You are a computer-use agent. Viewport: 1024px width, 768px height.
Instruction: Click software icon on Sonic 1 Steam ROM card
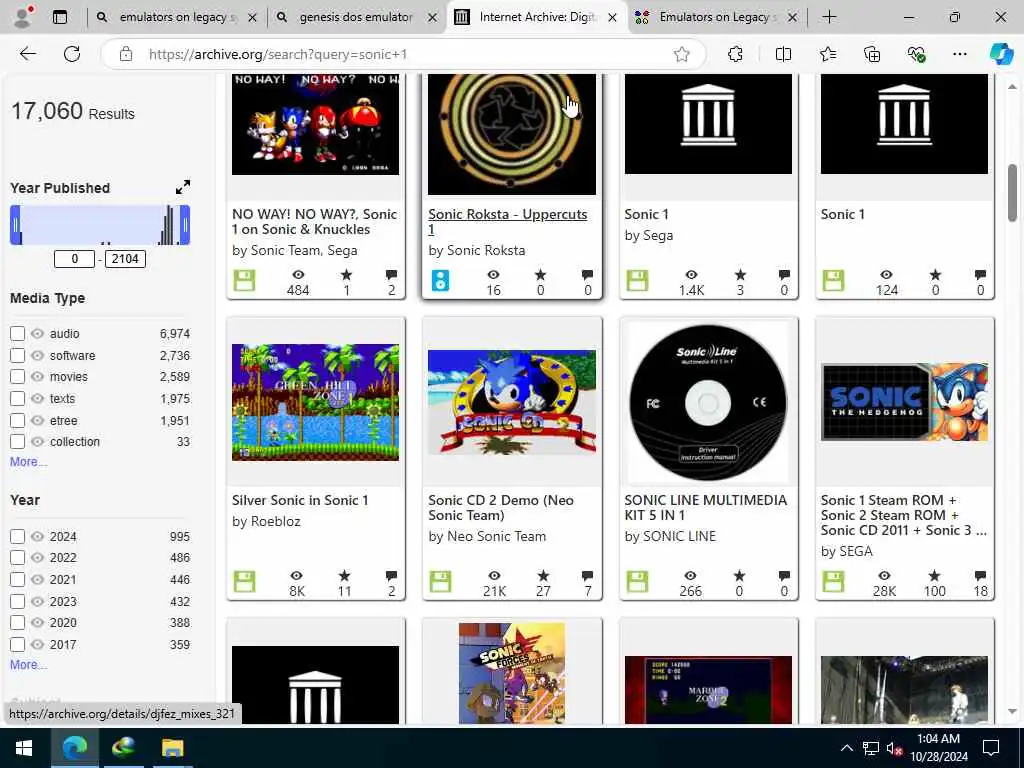(833, 581)
